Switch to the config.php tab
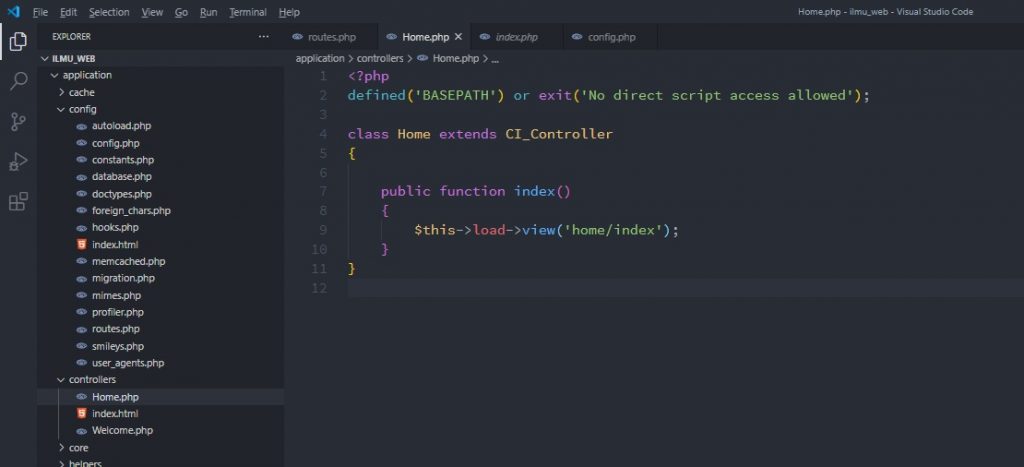Screen dimensions: 1024x467 click(611, 37)
